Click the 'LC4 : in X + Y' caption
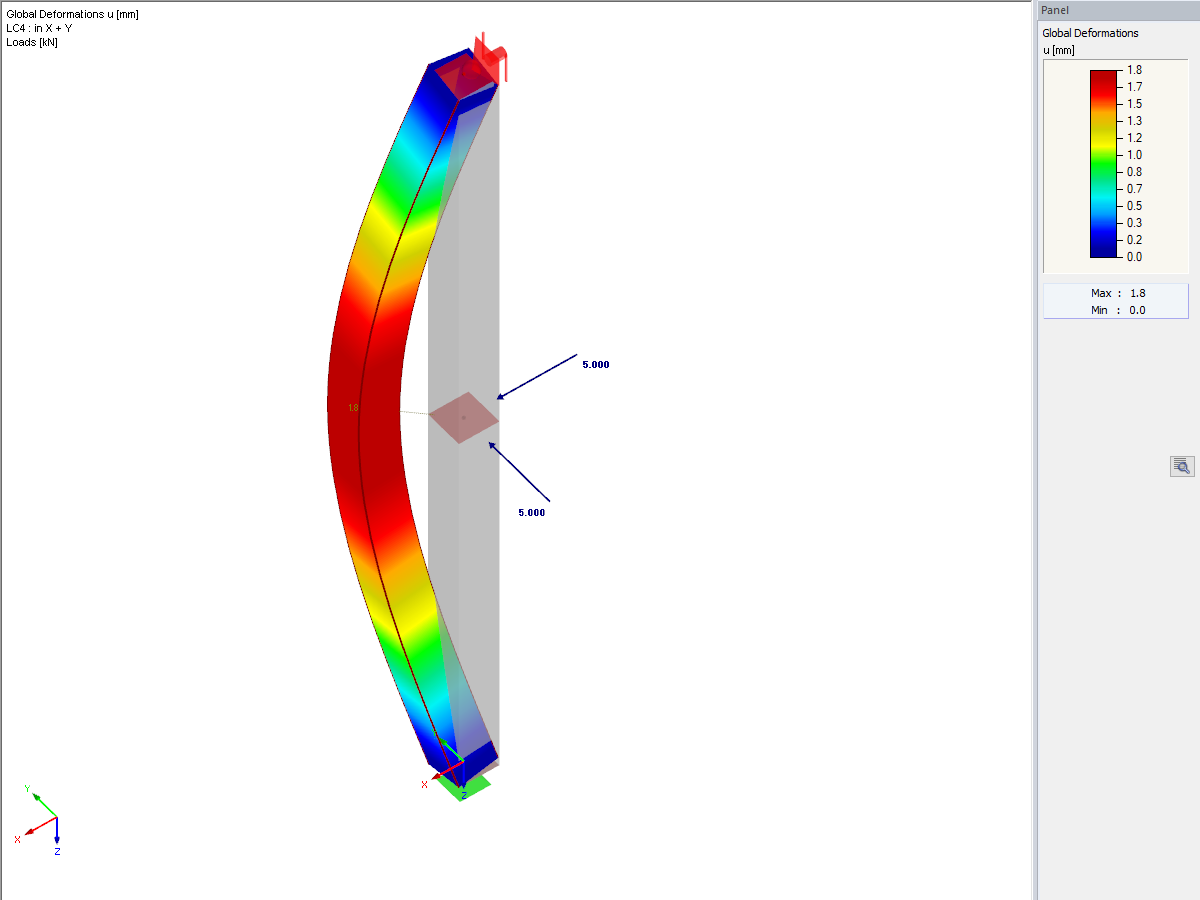This screenshot has width=1200, height=900. coord(39,28)
